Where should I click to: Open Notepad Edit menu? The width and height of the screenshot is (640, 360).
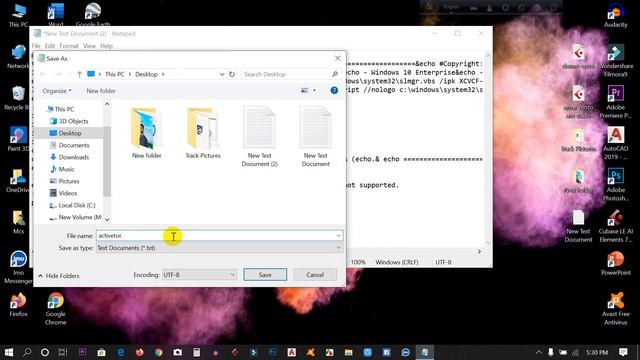pos(50,46)
